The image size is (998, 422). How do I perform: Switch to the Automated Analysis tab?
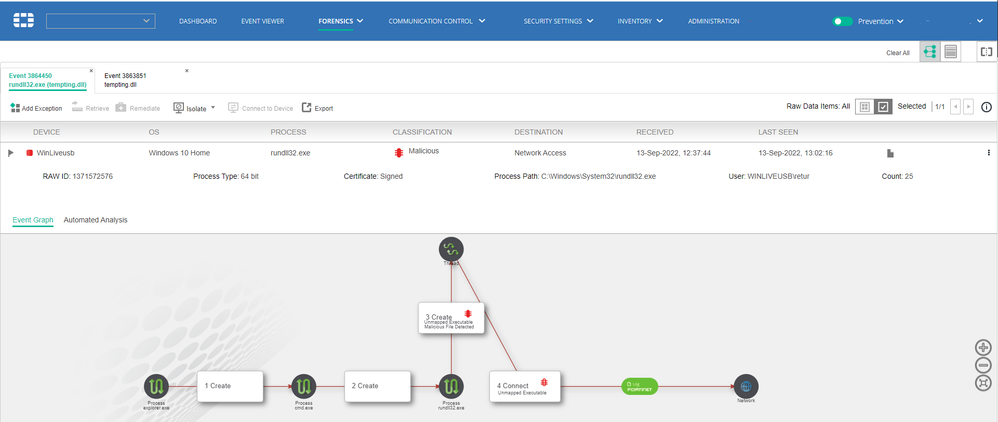click(x=95, y=220)
